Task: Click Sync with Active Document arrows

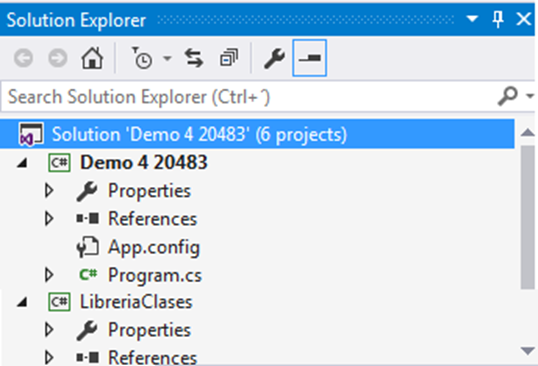Action: tap(194, 58)
